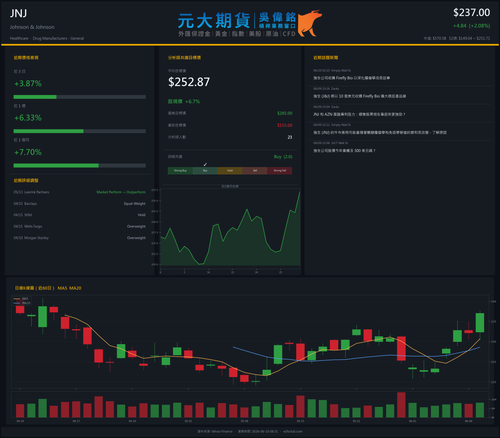Click Overweight rating in Morgan Stanley row
Screen dimensions: 500x438
tap(136, 238)
